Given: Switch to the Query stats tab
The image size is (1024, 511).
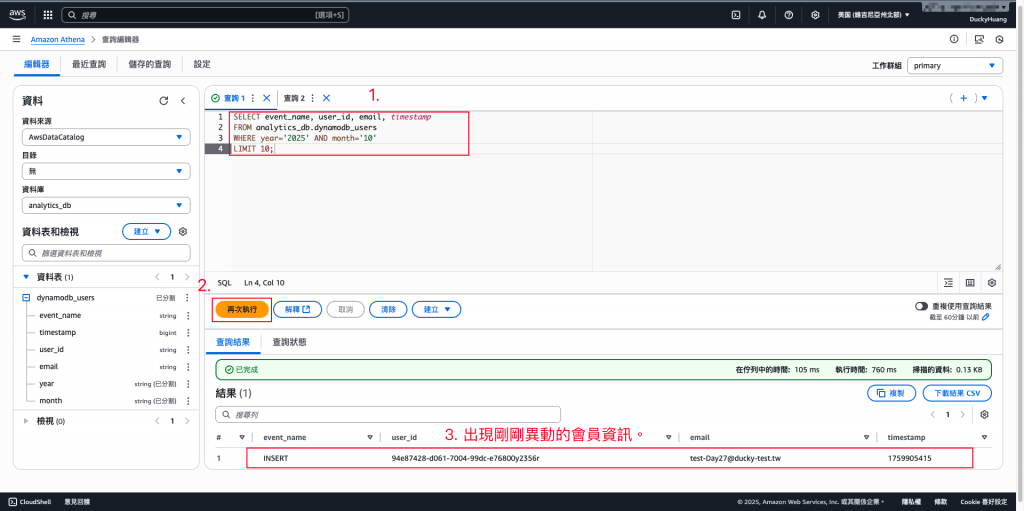Looking at the screenshot, I should pos(289,342).
